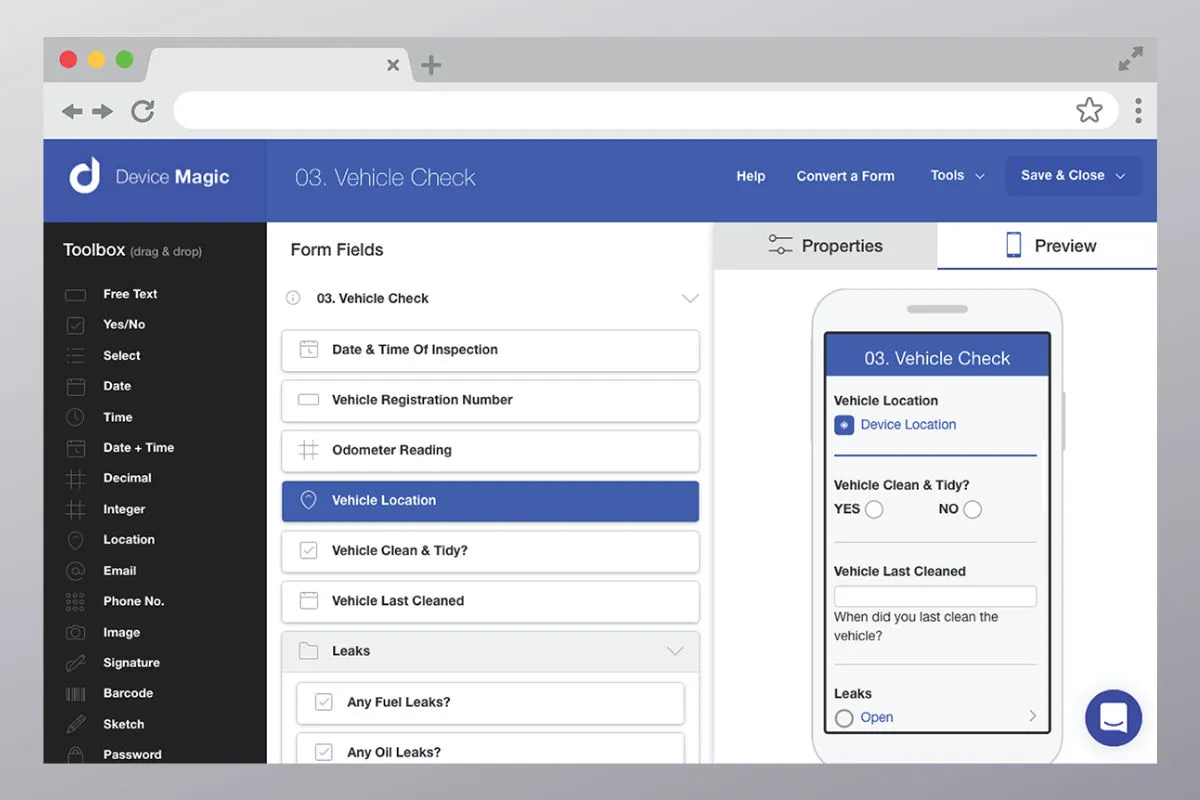Choose the Time clock toolbox icon

76,417
